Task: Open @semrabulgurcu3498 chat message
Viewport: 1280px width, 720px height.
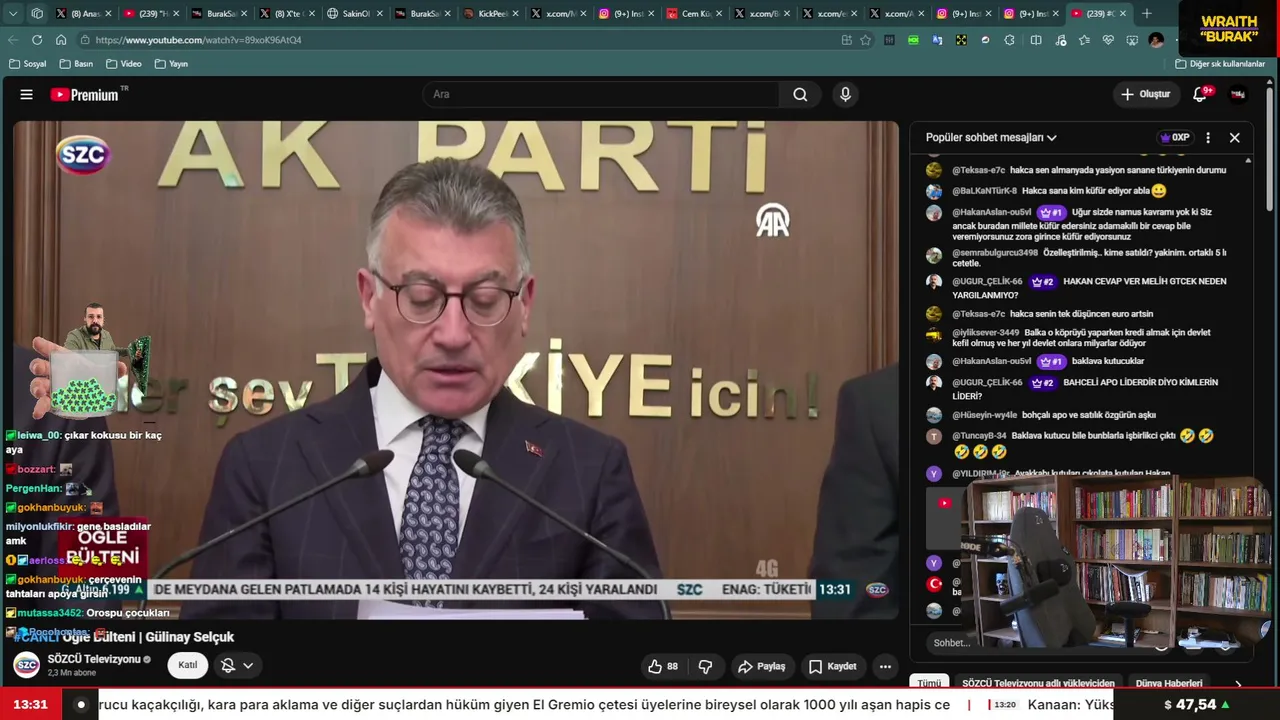Action: [x=1080, y=258]
